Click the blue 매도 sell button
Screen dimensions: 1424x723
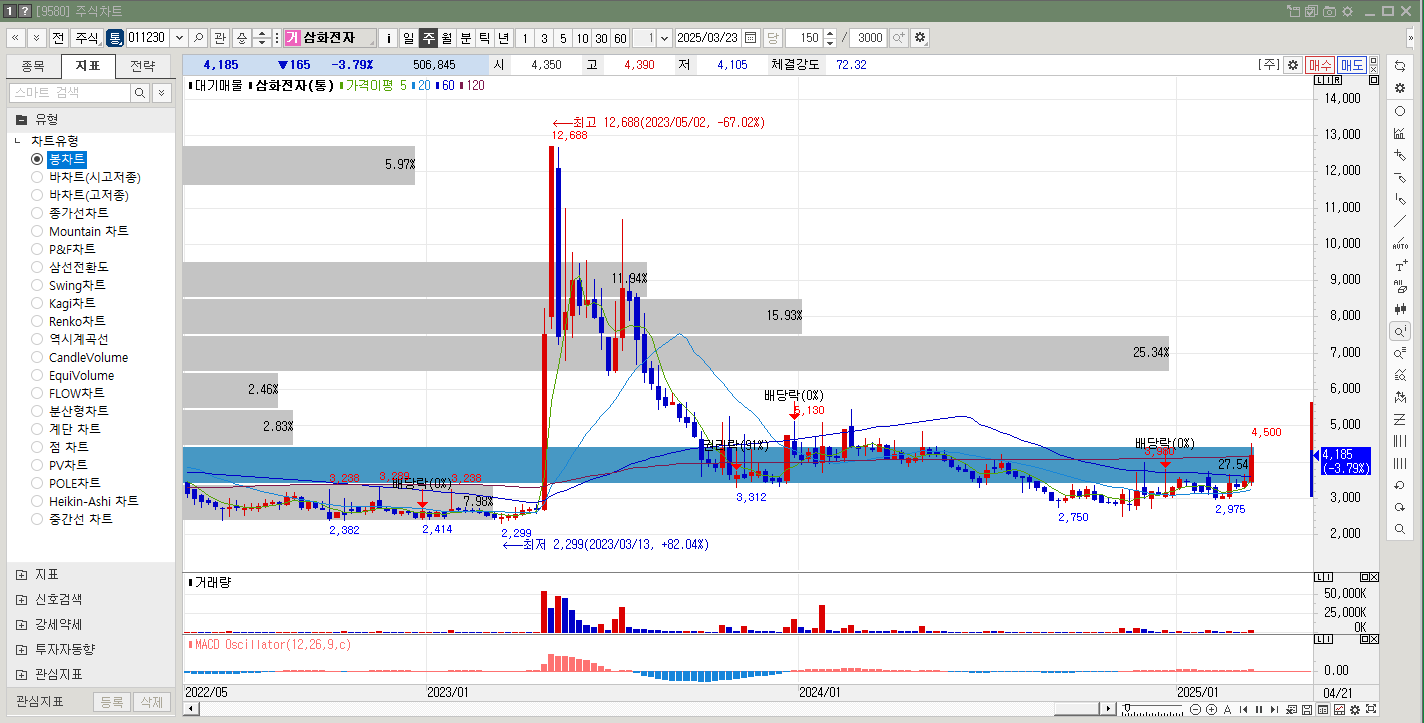1352,64
